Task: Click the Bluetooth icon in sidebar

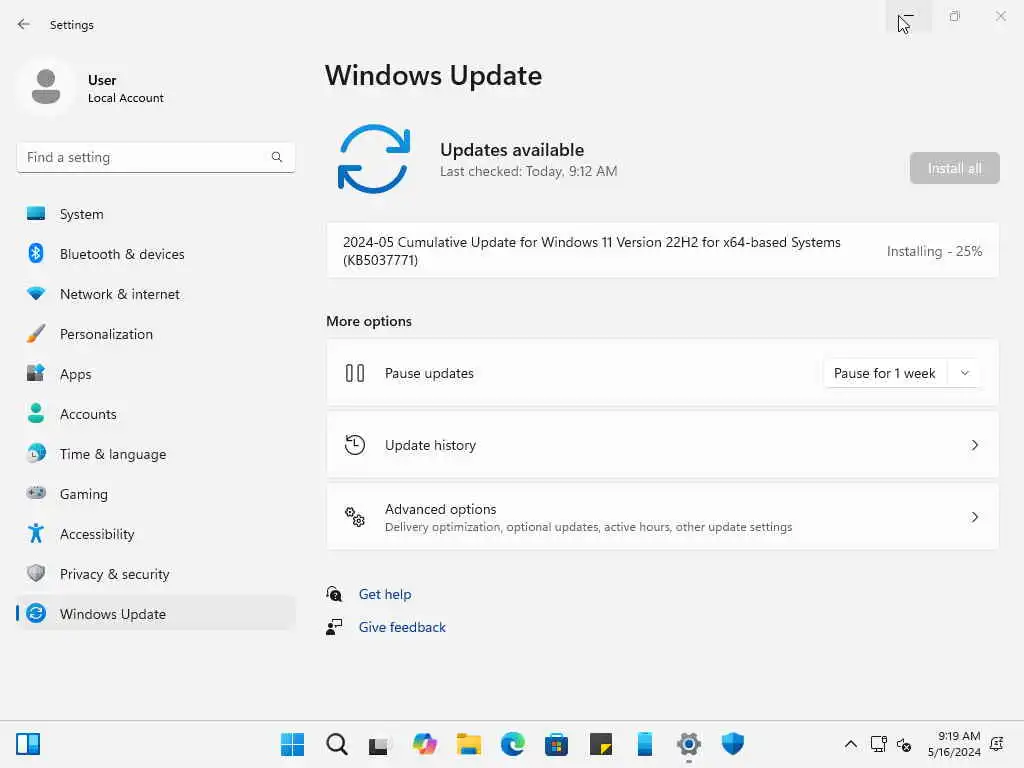Action: coord(36,253)
